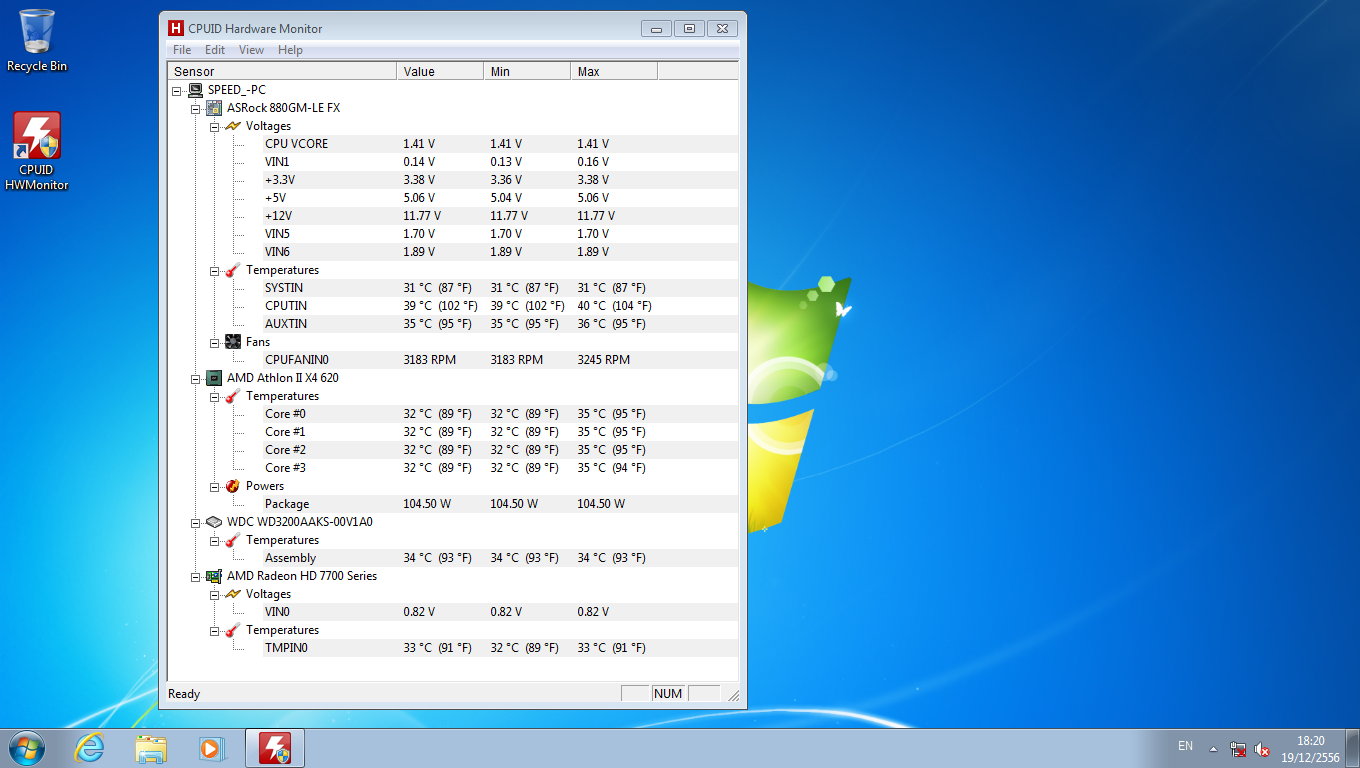Click the Max column header
This screenshot has width=1360, height=768.
tap(614, 71)
